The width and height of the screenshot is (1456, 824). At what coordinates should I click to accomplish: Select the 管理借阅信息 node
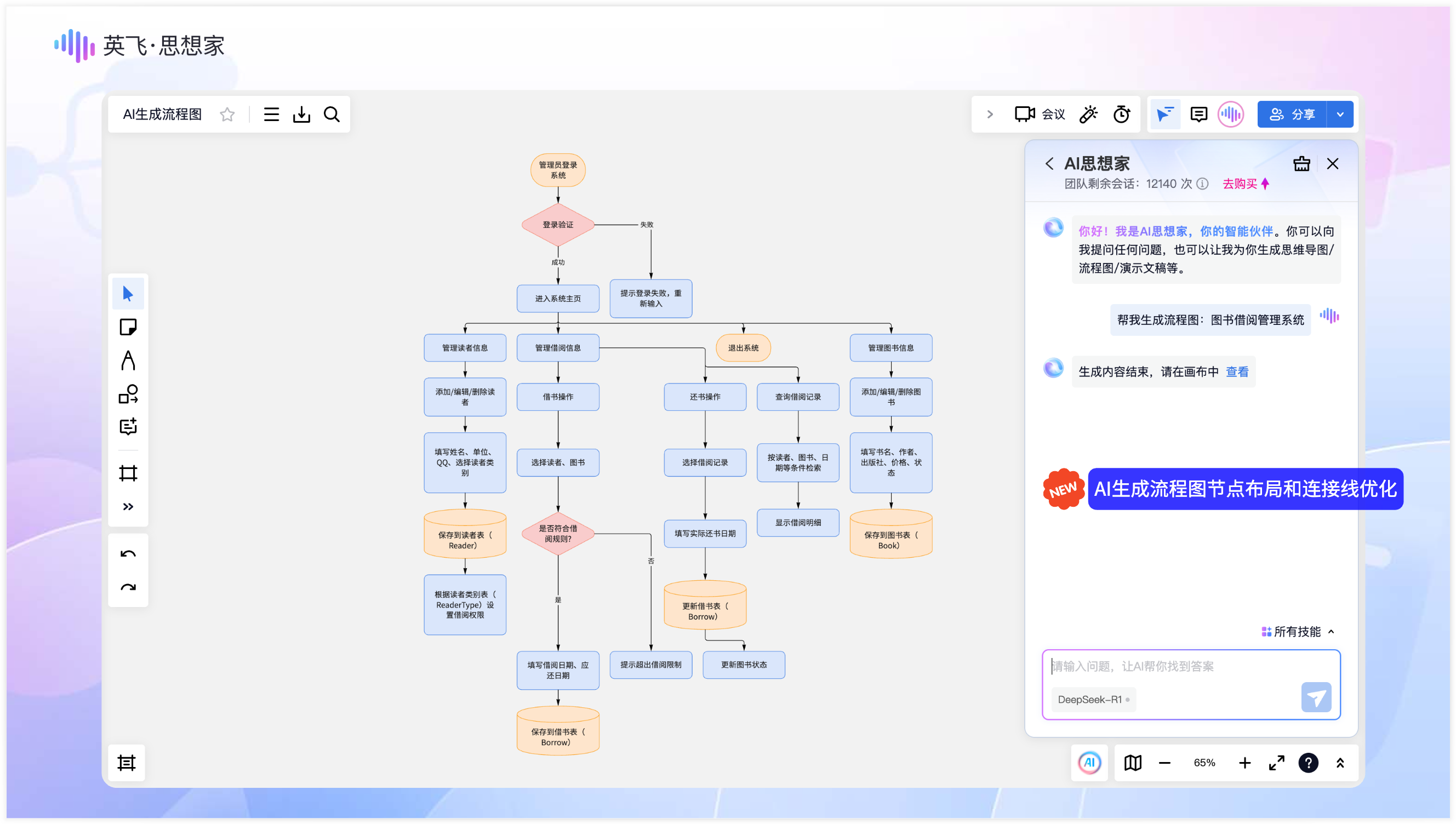click(x=557, y=347)
